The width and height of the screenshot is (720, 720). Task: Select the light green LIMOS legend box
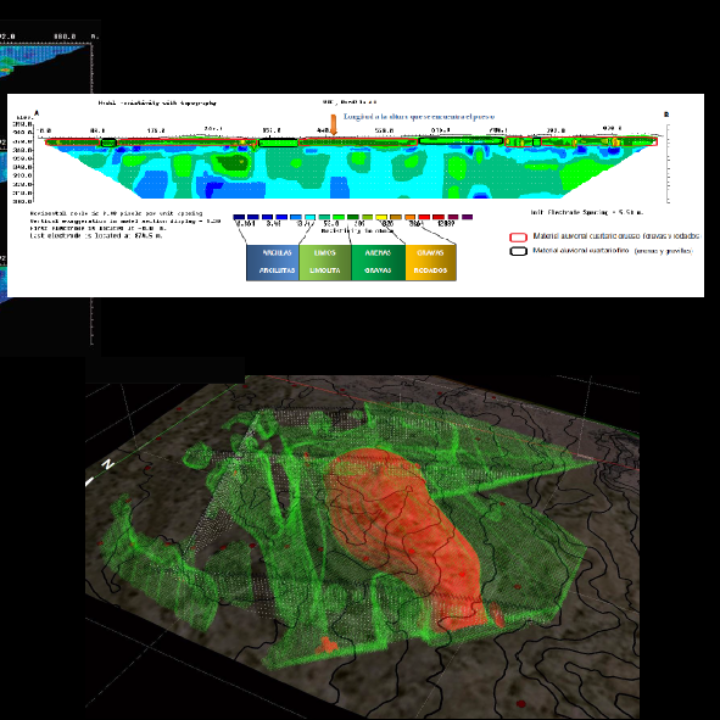pyautogui.click(x=325, y=262)
